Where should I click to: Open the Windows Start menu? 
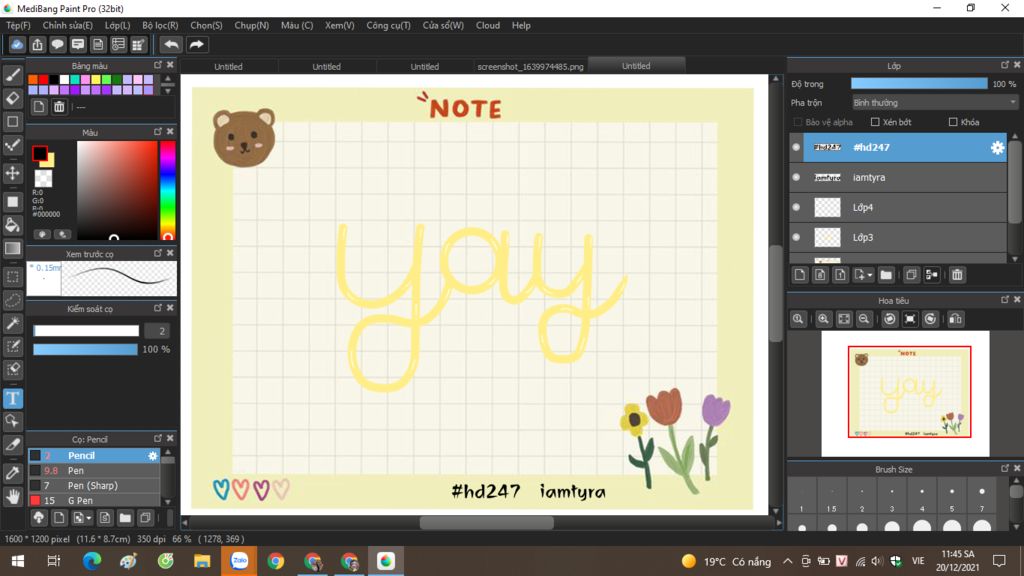coord(18,561)
